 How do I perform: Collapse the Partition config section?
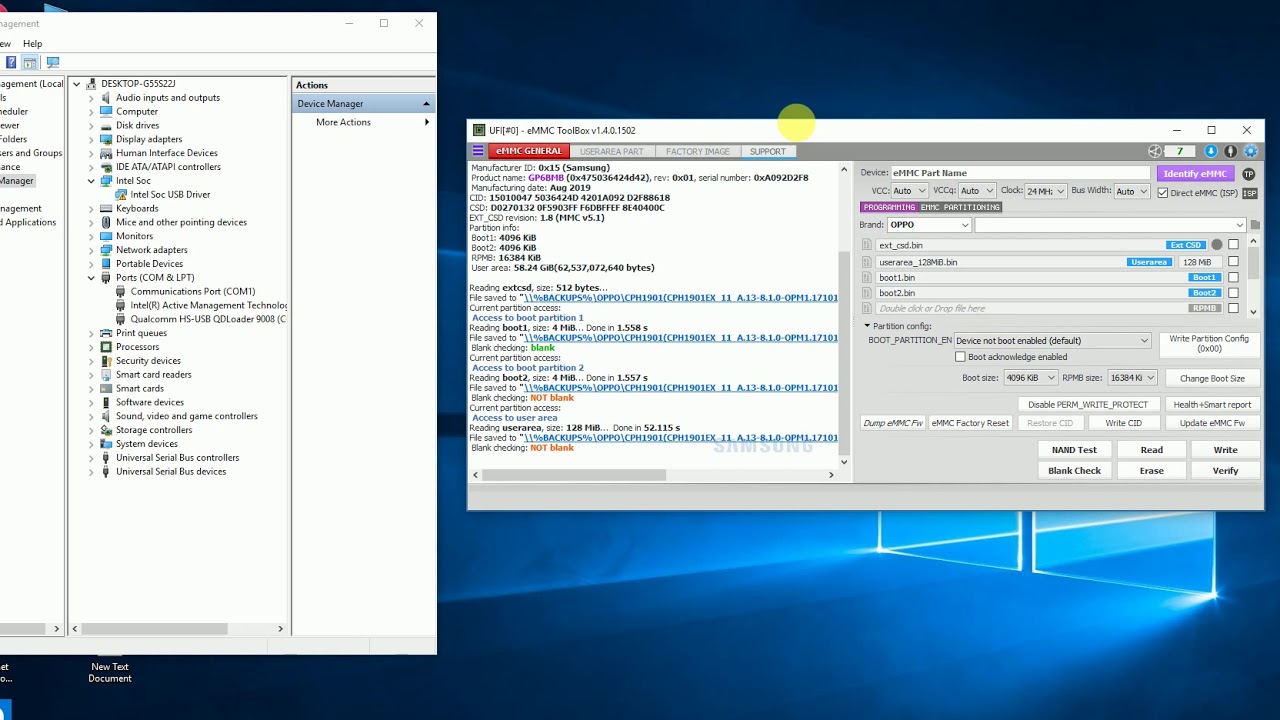click(x=868, y=326)
